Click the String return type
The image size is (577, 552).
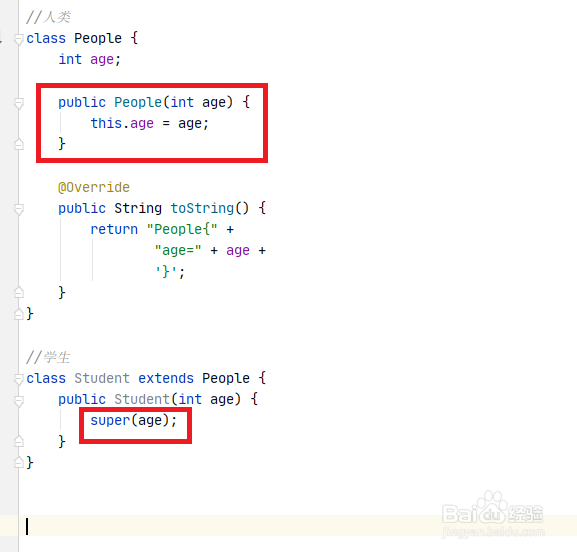point(138,208)
